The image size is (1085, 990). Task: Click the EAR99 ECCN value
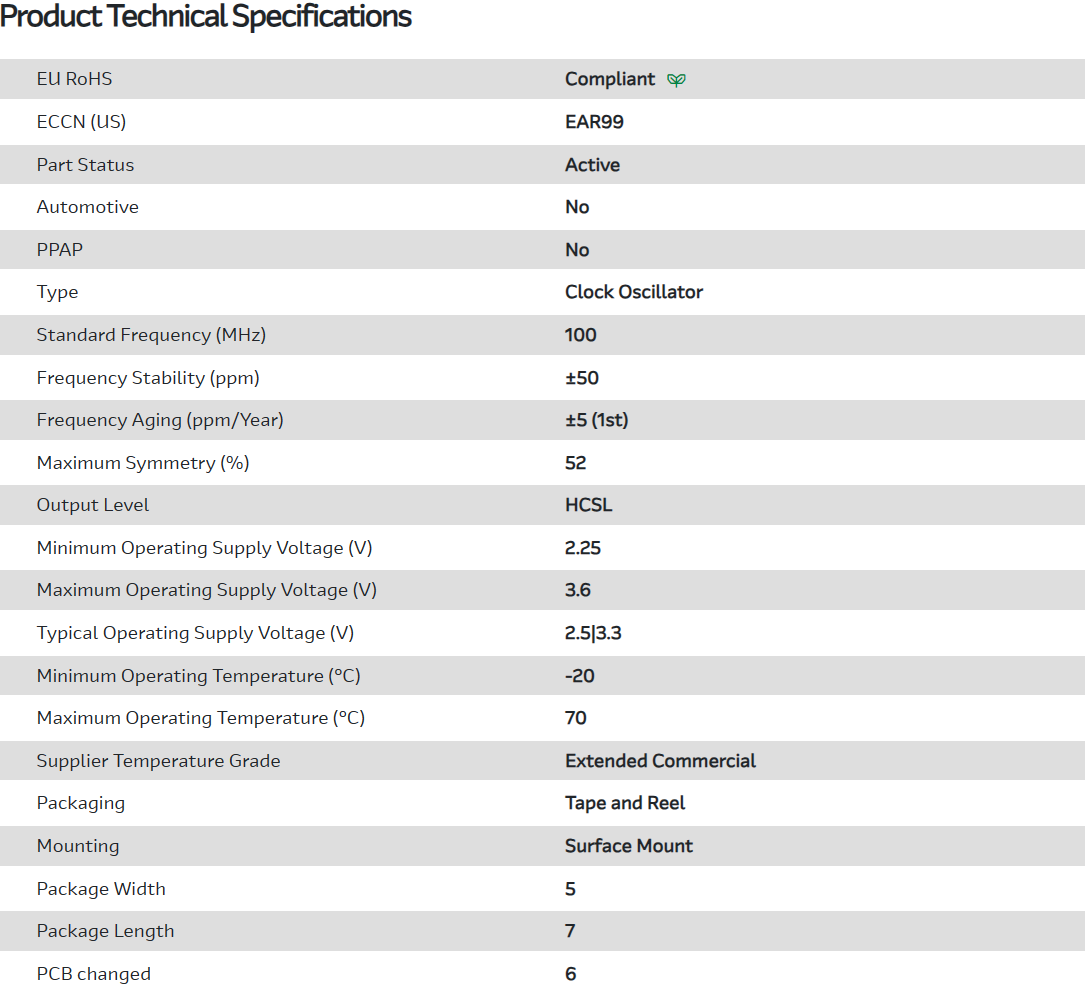coord(594,122)
